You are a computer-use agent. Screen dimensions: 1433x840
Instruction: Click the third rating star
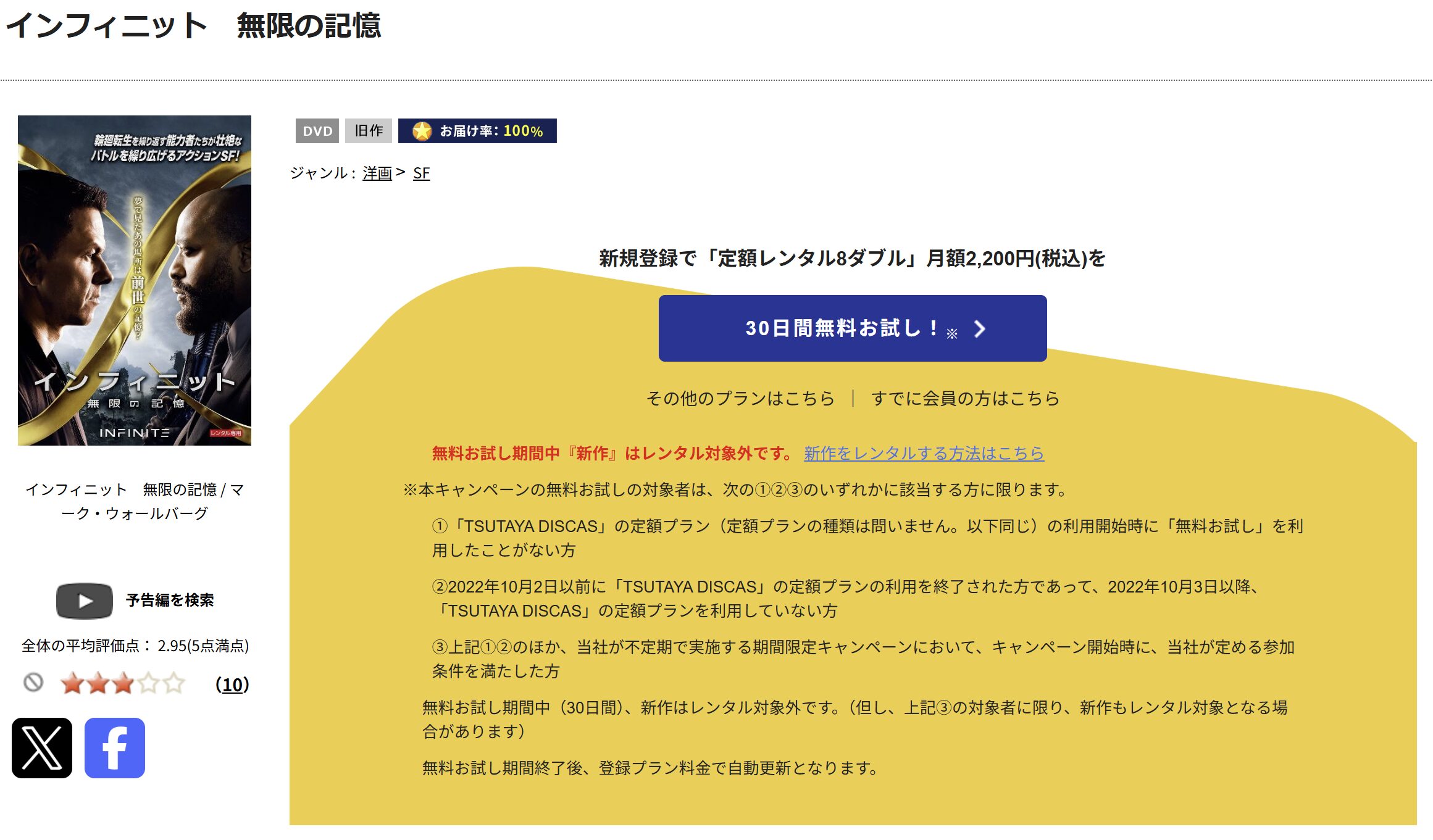[x=123, y=683]
